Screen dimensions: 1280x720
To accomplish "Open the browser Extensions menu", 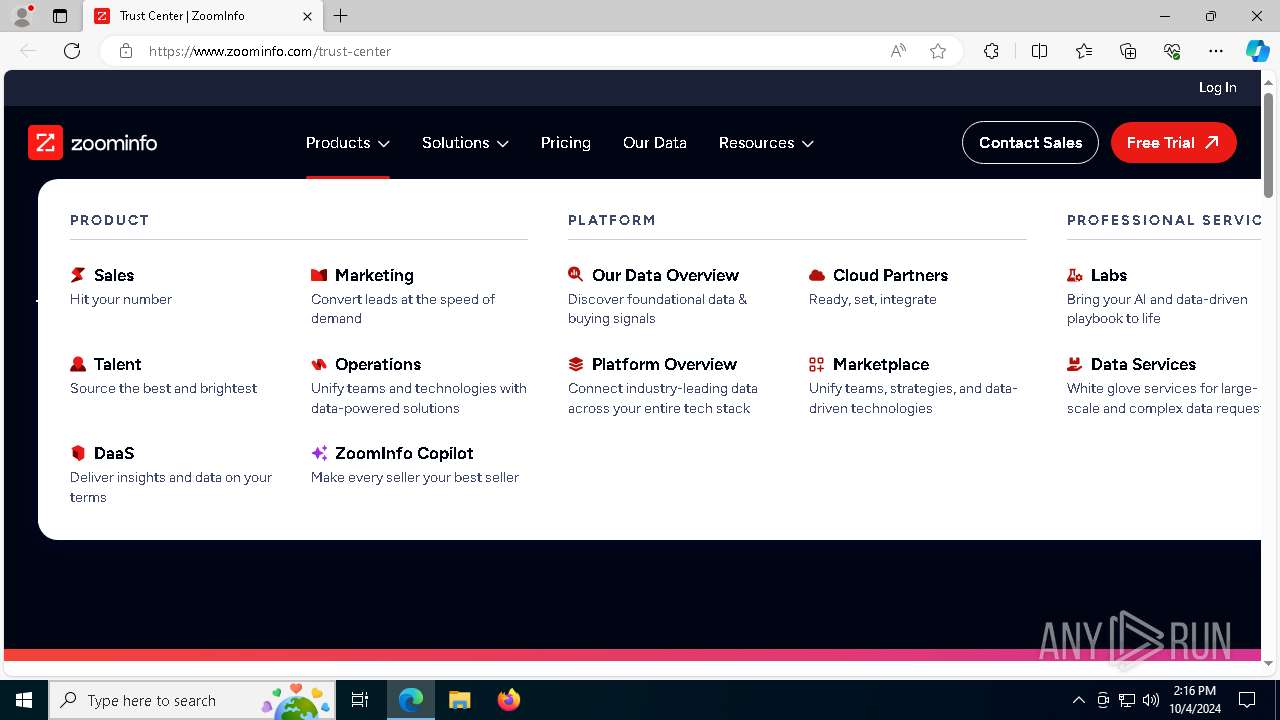I will [991, 51].
